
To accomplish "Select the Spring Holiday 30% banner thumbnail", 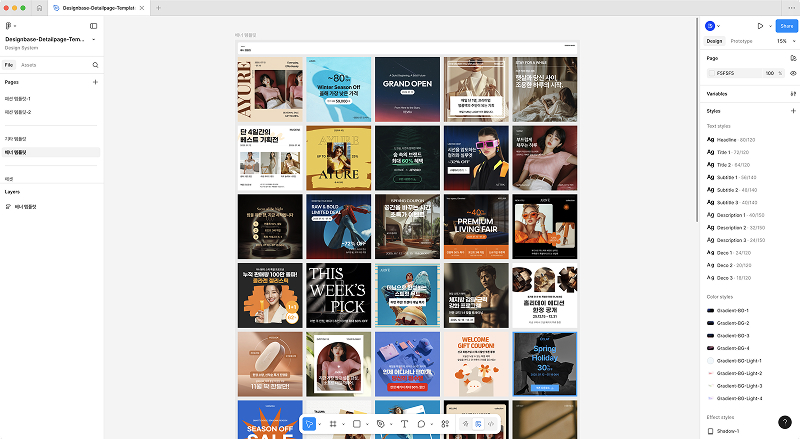I will [x=545, y=364].
